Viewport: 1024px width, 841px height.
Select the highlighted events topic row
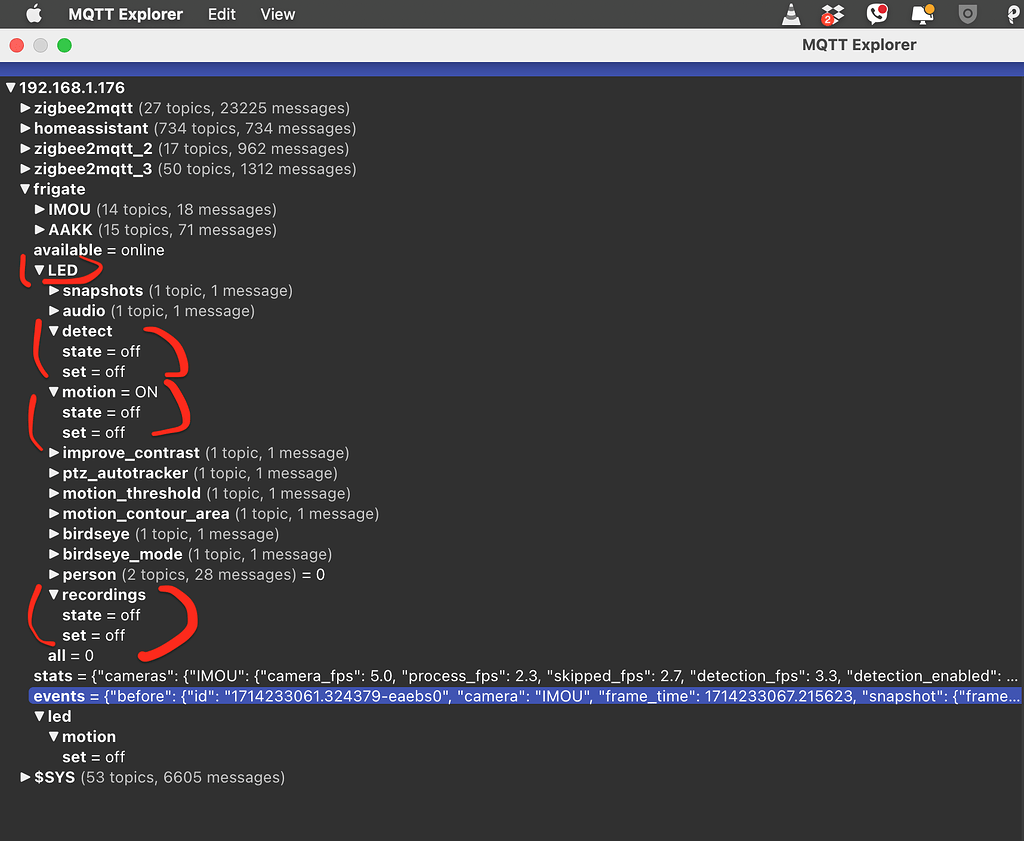[525, 696]
